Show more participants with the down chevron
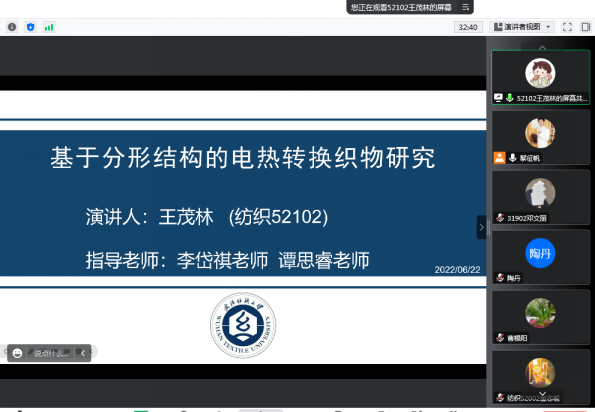 [x=543, y=394]
